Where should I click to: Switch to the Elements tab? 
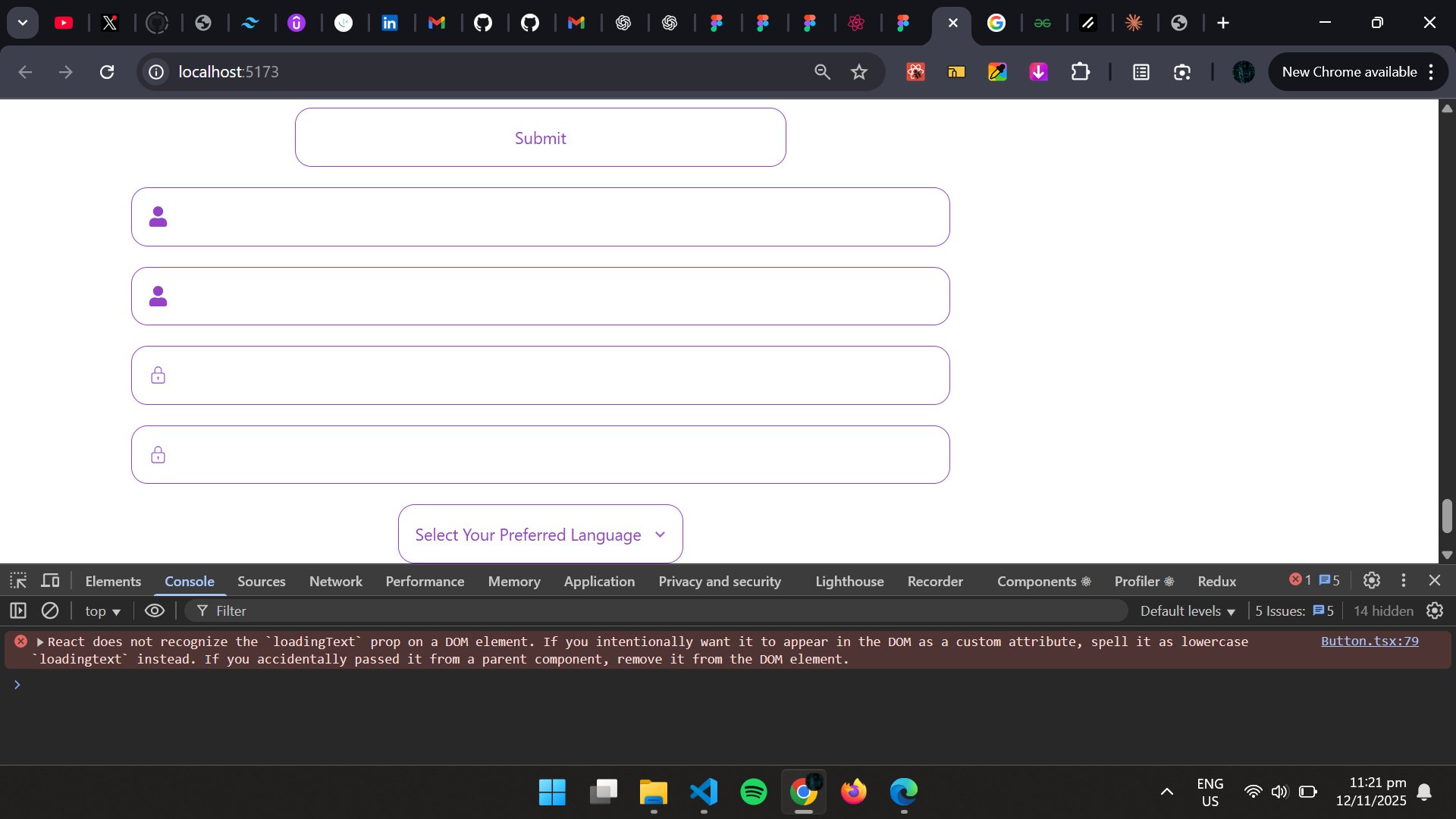[113, 582]
